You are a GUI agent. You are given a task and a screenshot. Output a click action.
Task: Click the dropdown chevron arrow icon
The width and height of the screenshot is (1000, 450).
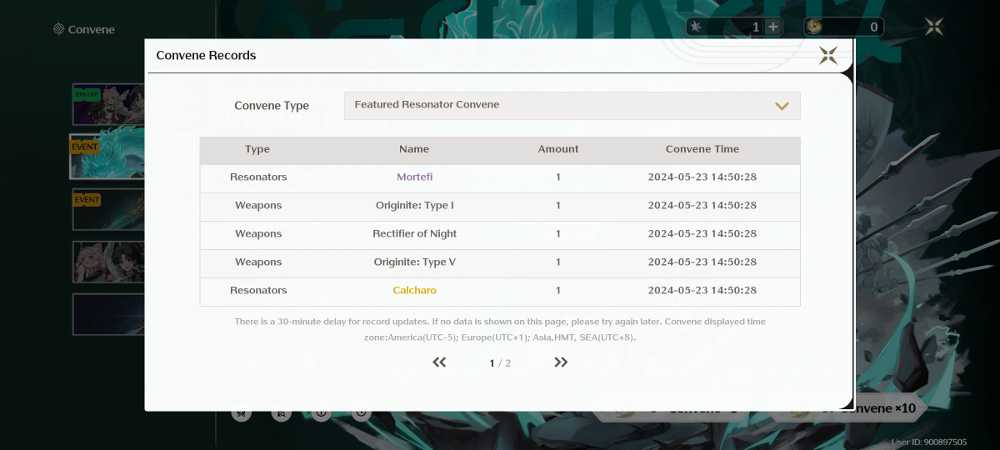coord(782,106)
